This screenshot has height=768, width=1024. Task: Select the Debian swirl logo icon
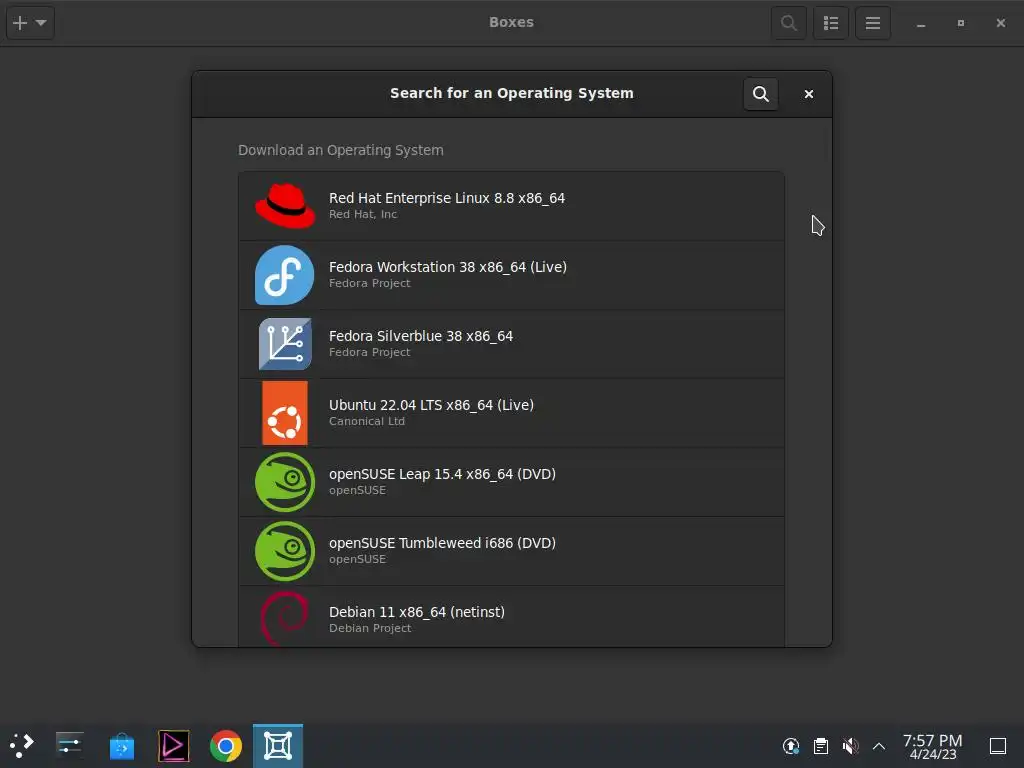[285, 618]
